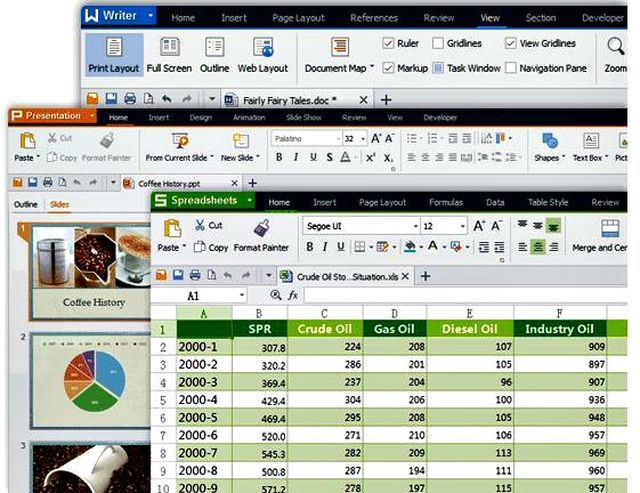The image size is (640, 493).
Task: Click text shadow S in Presentation
Action: pyautogui.click(x=329, y=157)
